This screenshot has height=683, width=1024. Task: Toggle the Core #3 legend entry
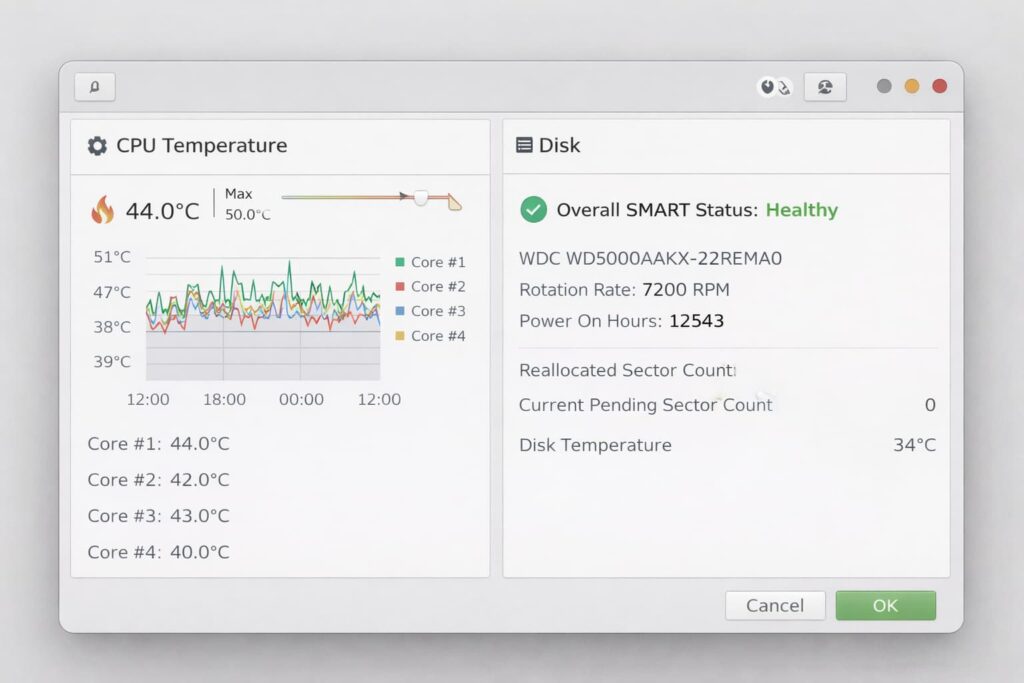pos(430,311)
